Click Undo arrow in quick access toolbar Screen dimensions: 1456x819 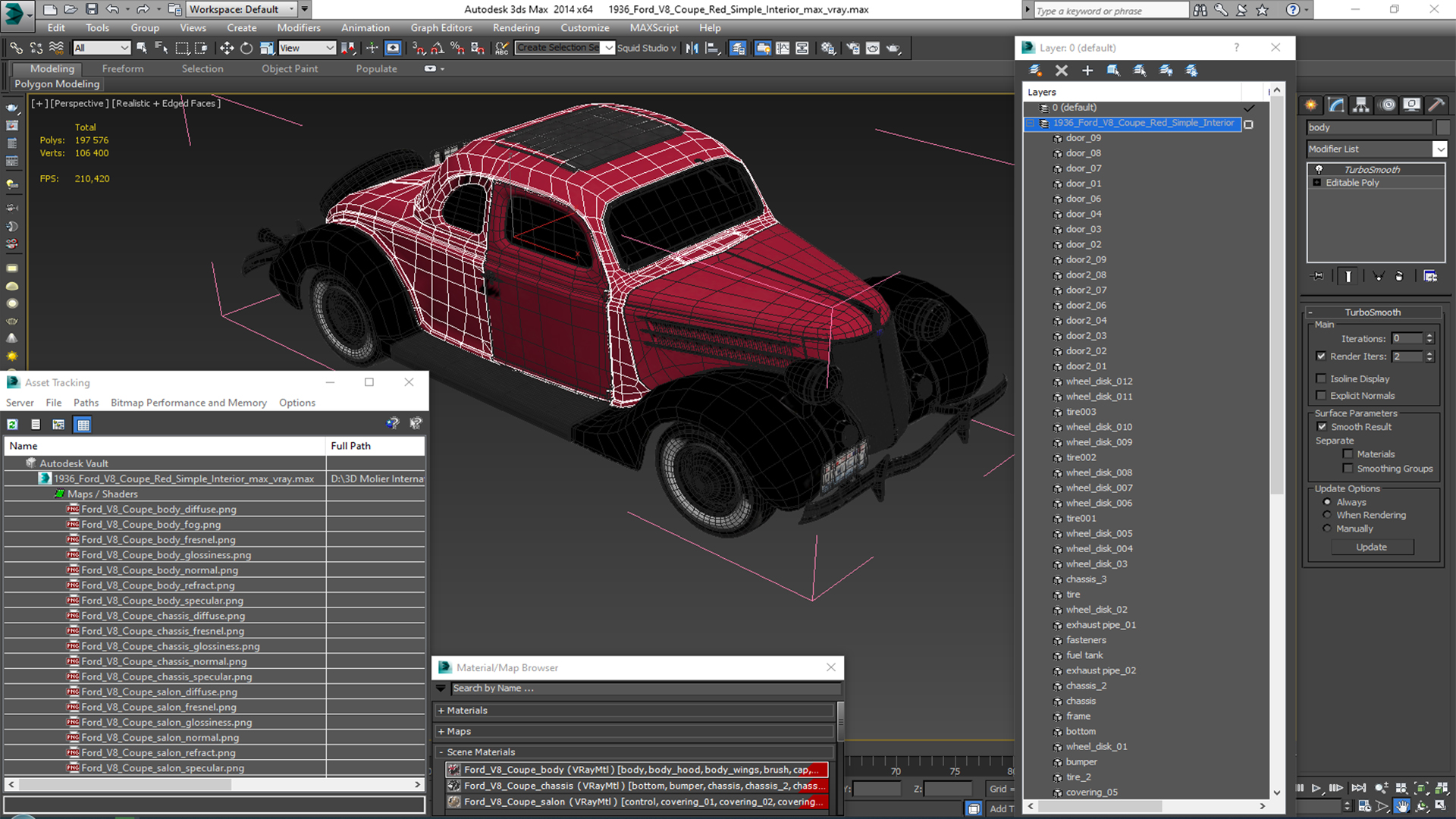[x=112, y=9]
